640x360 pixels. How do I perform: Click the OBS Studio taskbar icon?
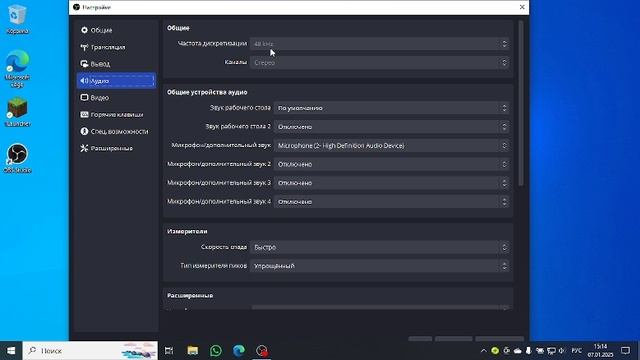point(262,351)
